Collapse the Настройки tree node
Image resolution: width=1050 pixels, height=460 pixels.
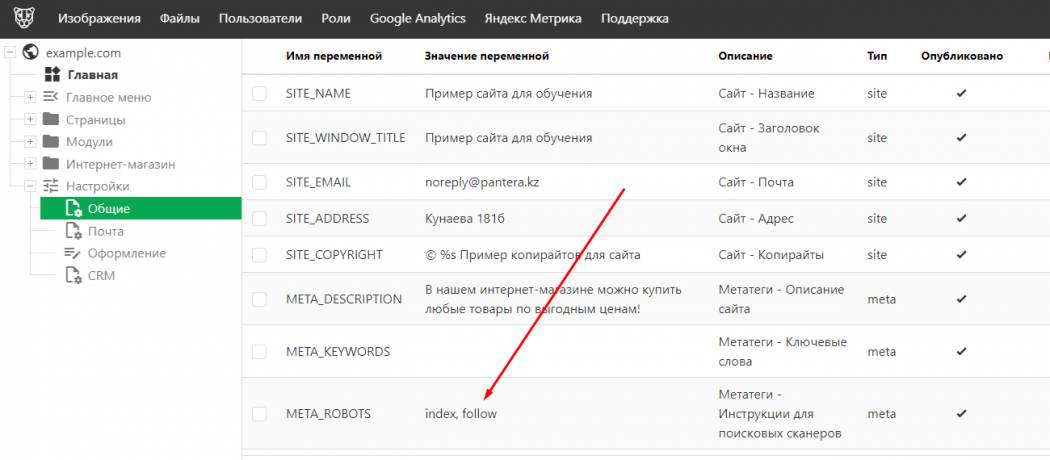pyautogui.click(x=30, y=186)
